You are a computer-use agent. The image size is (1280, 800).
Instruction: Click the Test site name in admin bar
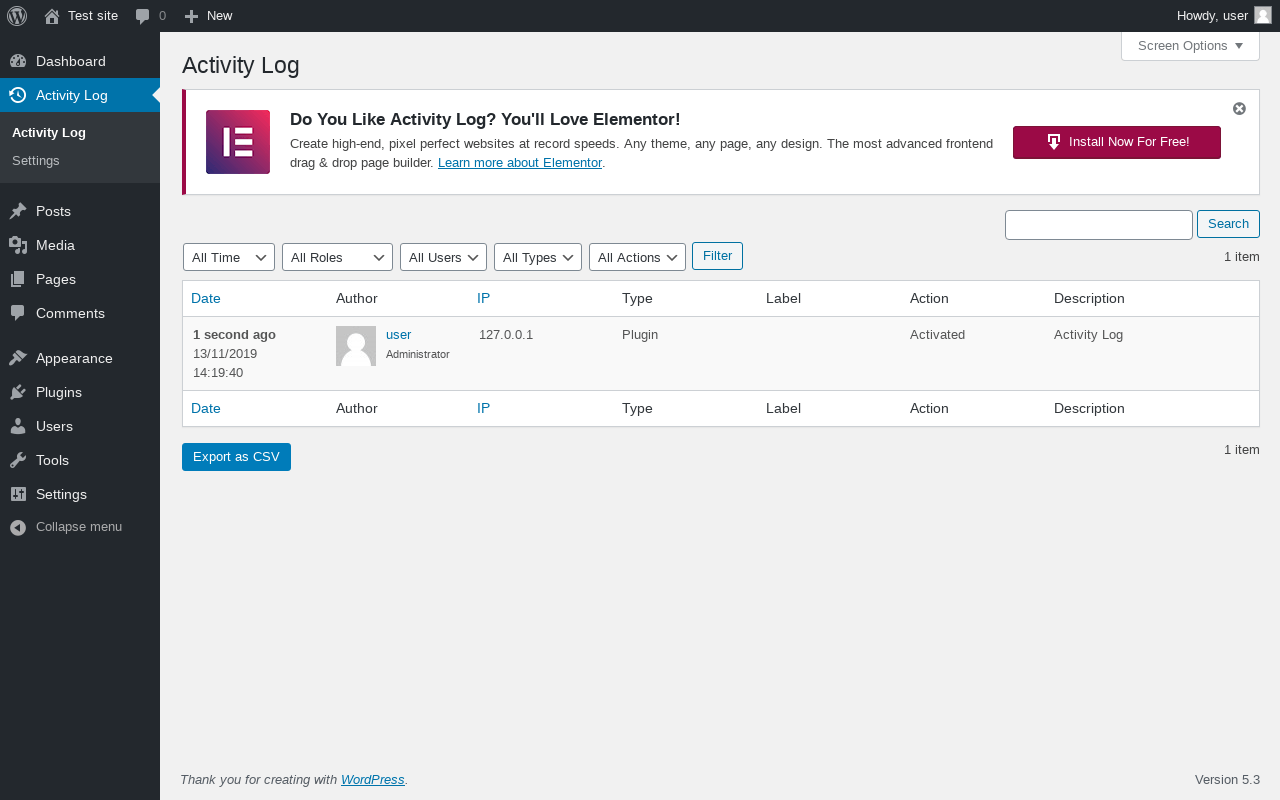point(93,16)
